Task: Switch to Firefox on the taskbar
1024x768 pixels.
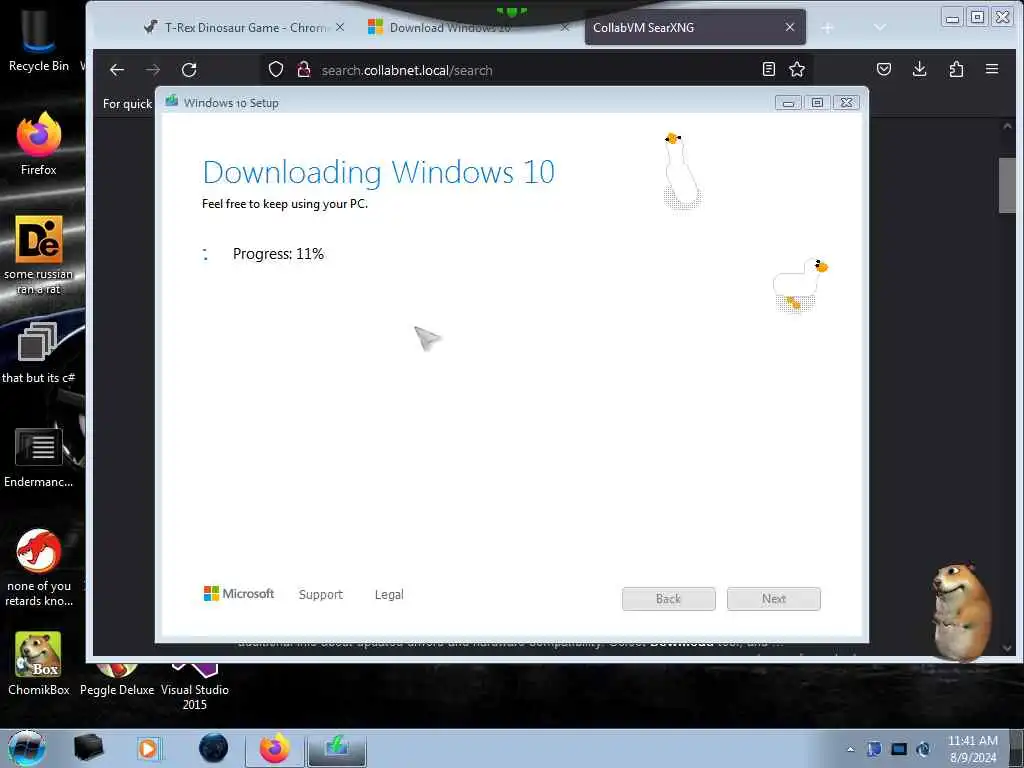Action: pyautogui.click(x=274, y=748)
